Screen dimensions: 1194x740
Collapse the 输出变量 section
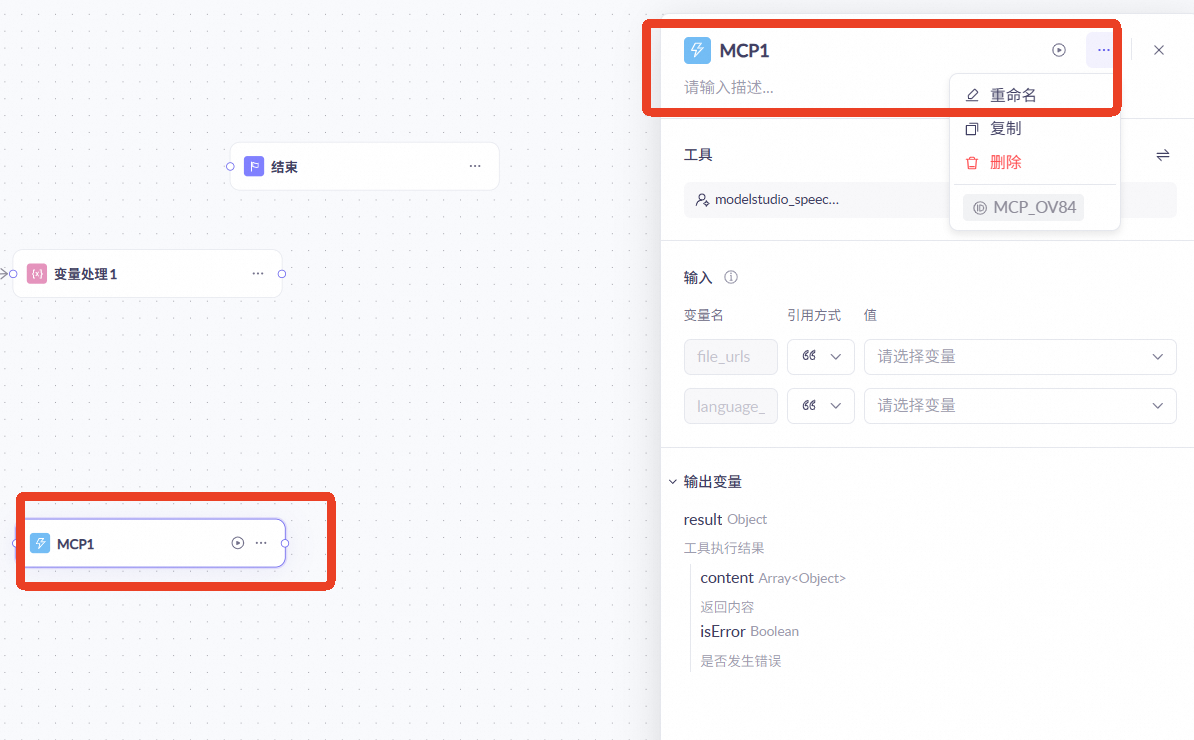pyautogui.click(x=673, y=482)
